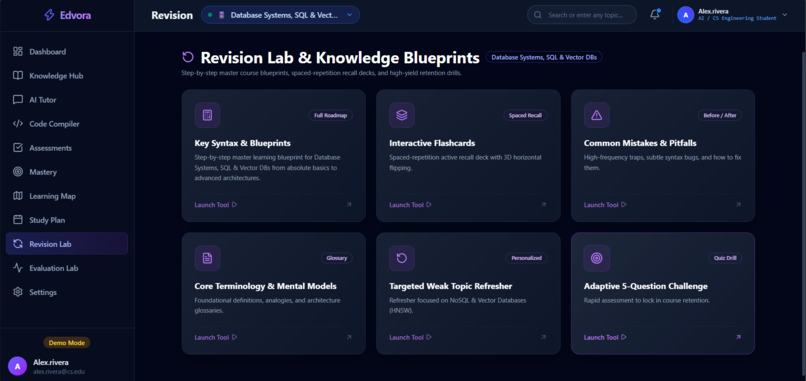The height and width of the screenshot is (381, 806).
Task: Click the Interactive Flashcards layers icon
Action: pos(402,115)
